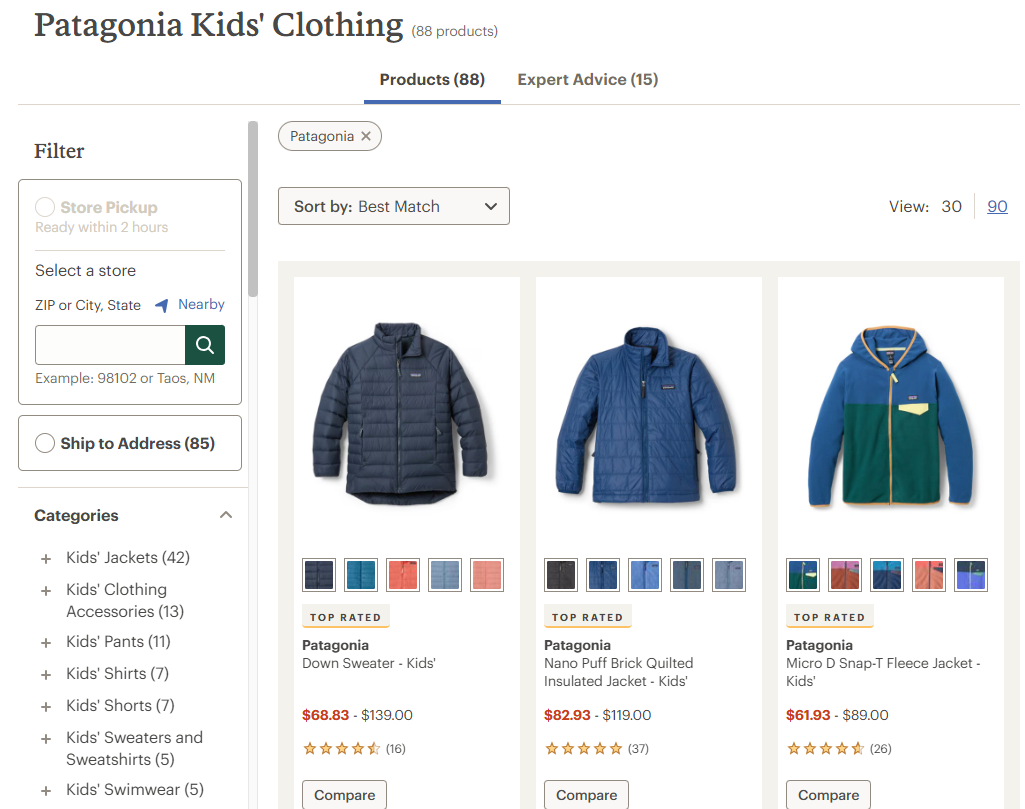This screenshot has width=1025, height=809.
Task: Expand the Kids' Pants plus icon
Action: (x=46, y=643)
